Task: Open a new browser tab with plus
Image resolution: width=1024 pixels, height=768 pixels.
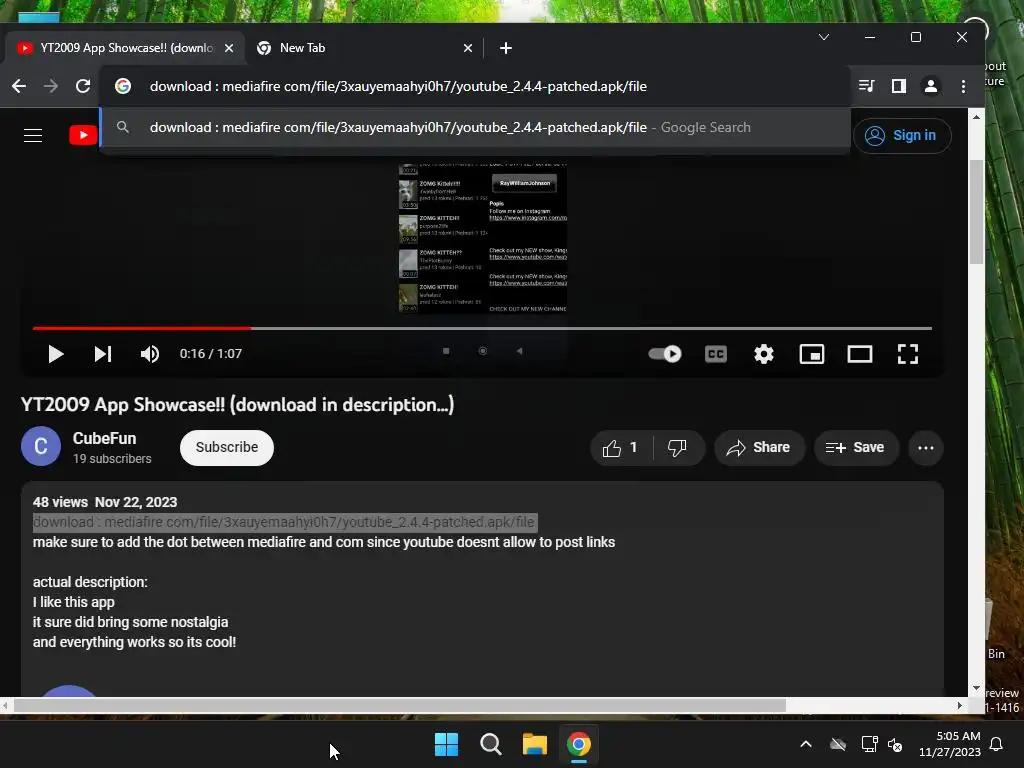Action: [505, 48]
